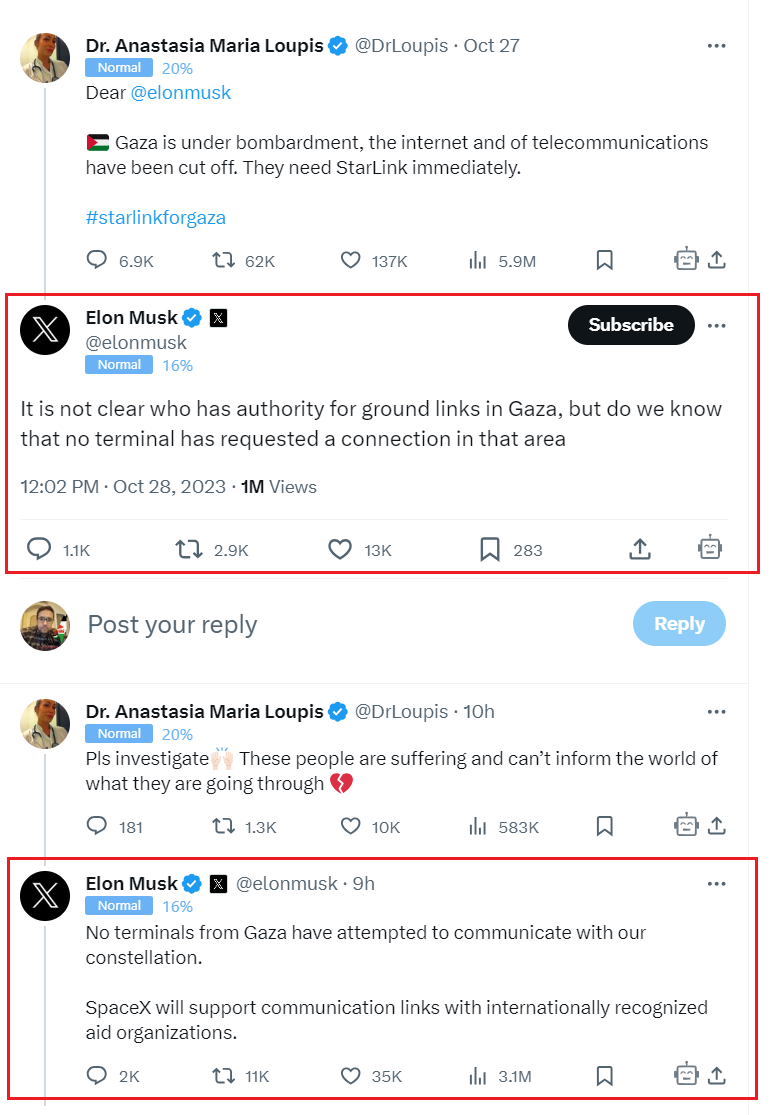Reply to the Oct 27 StarLink post
The height and width of the screenshot is (1115, 771).
[x=97, y=260]
